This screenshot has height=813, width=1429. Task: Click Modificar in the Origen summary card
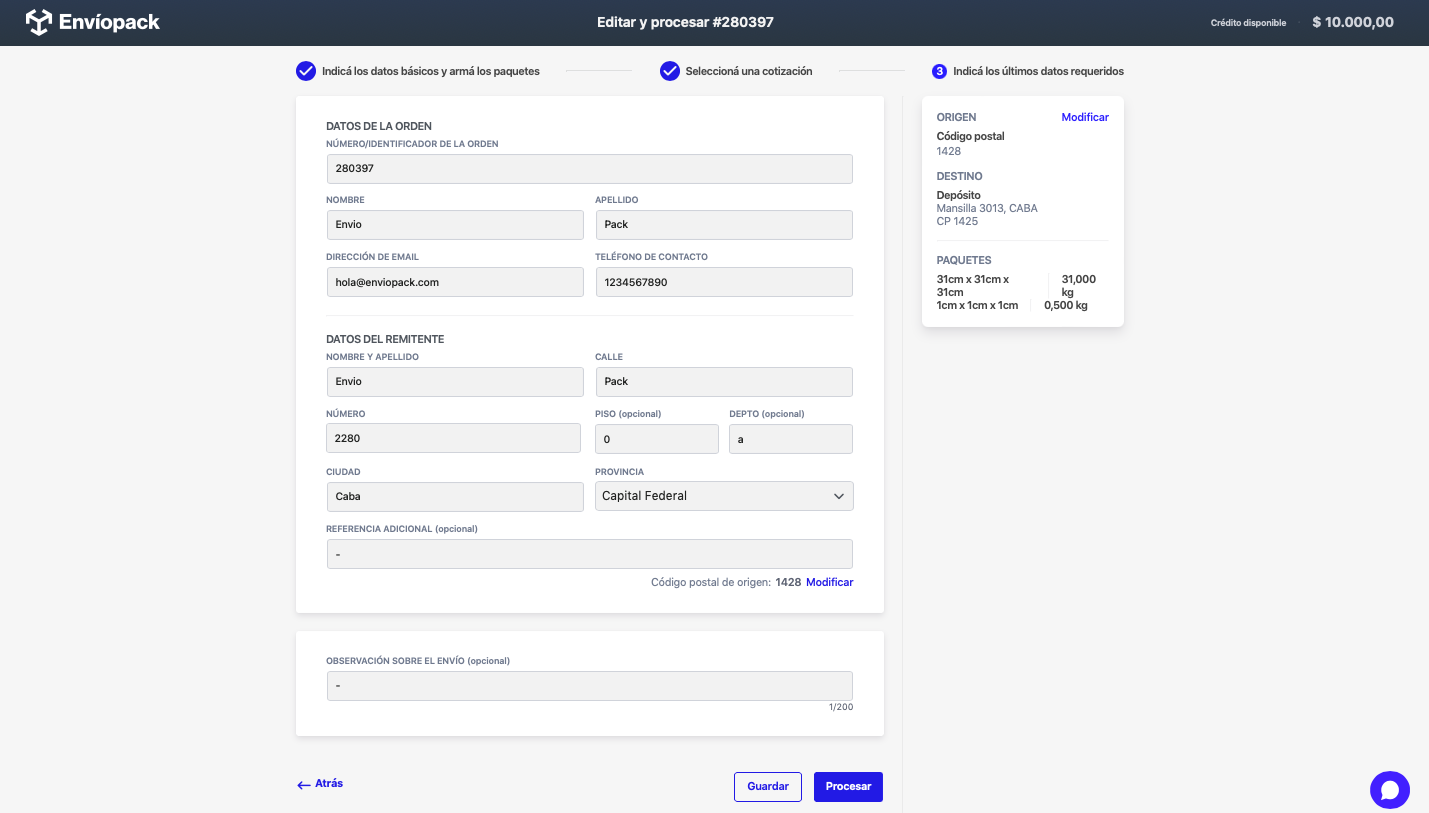[x=1085, y=117]
